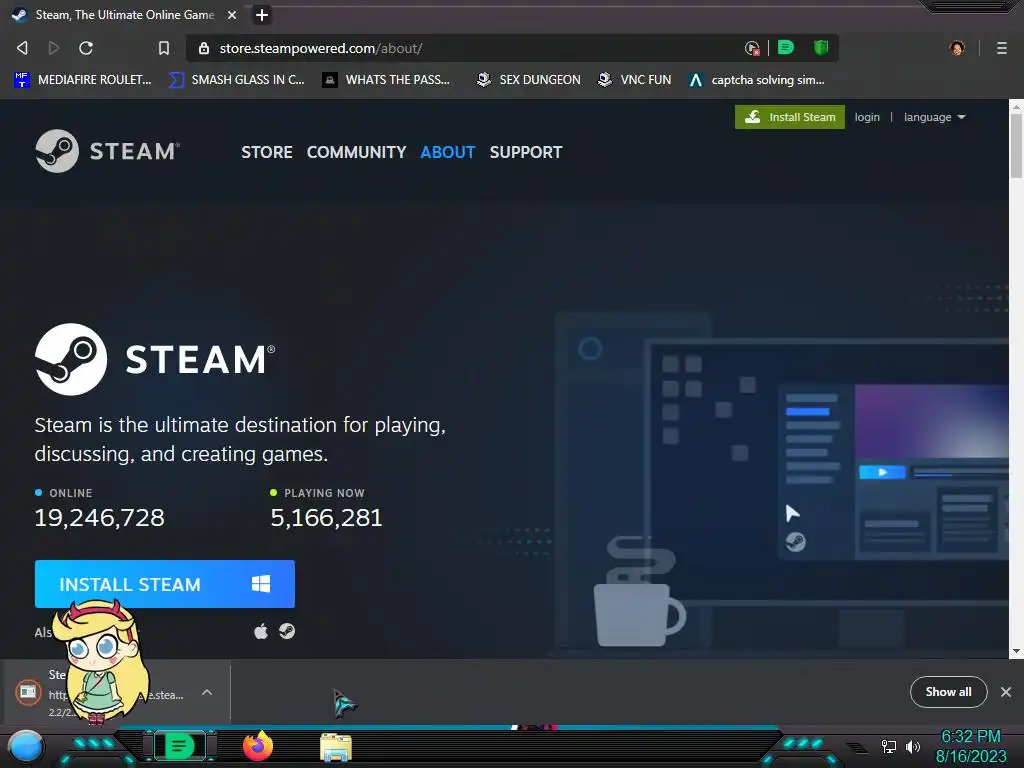The image size is (1024, 768).
Task: Click the browser forward arrow
Action: [x=54, y=48]
